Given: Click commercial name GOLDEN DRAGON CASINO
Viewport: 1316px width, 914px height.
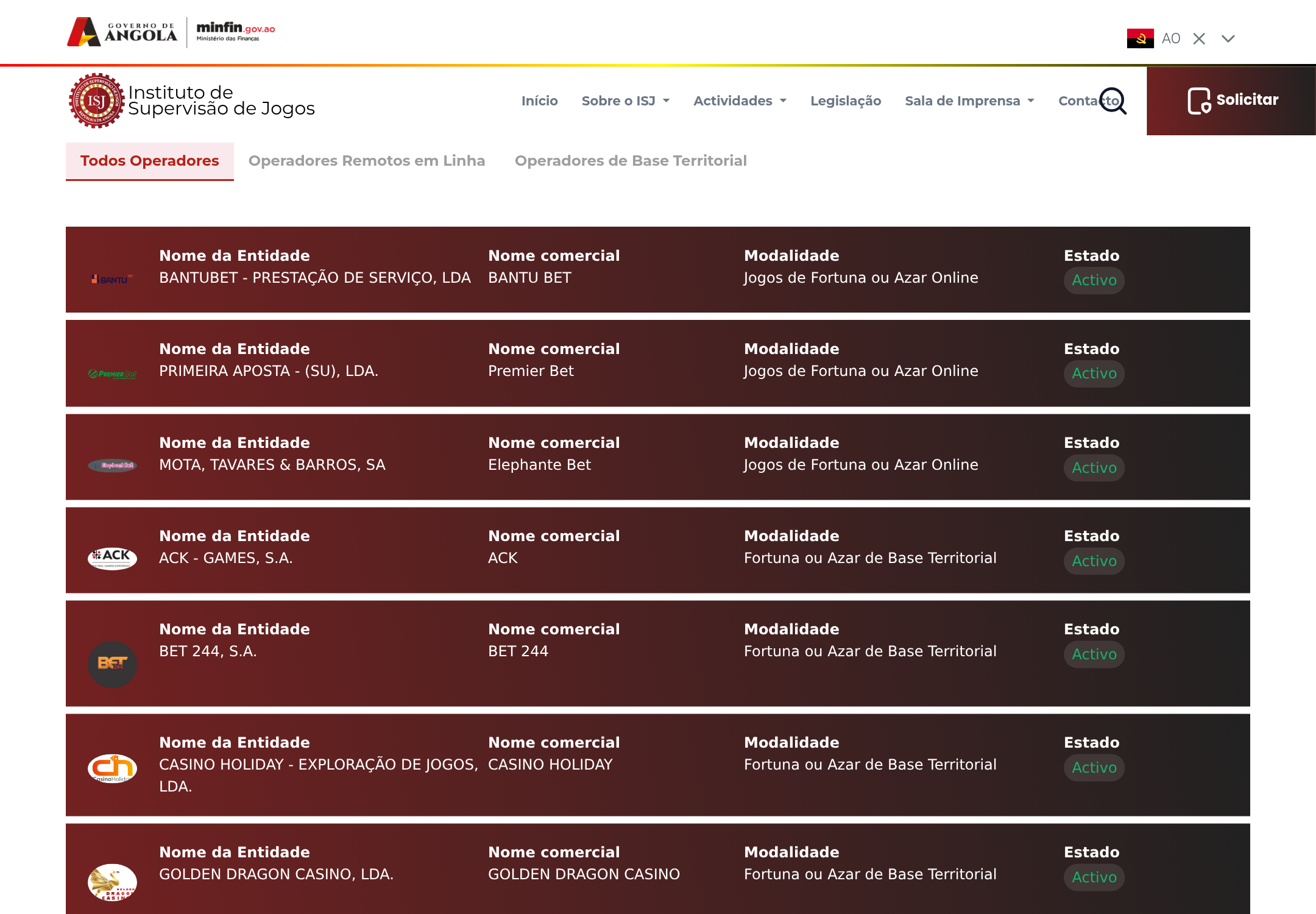Looking at the screenshot, I should pos(584,874).
